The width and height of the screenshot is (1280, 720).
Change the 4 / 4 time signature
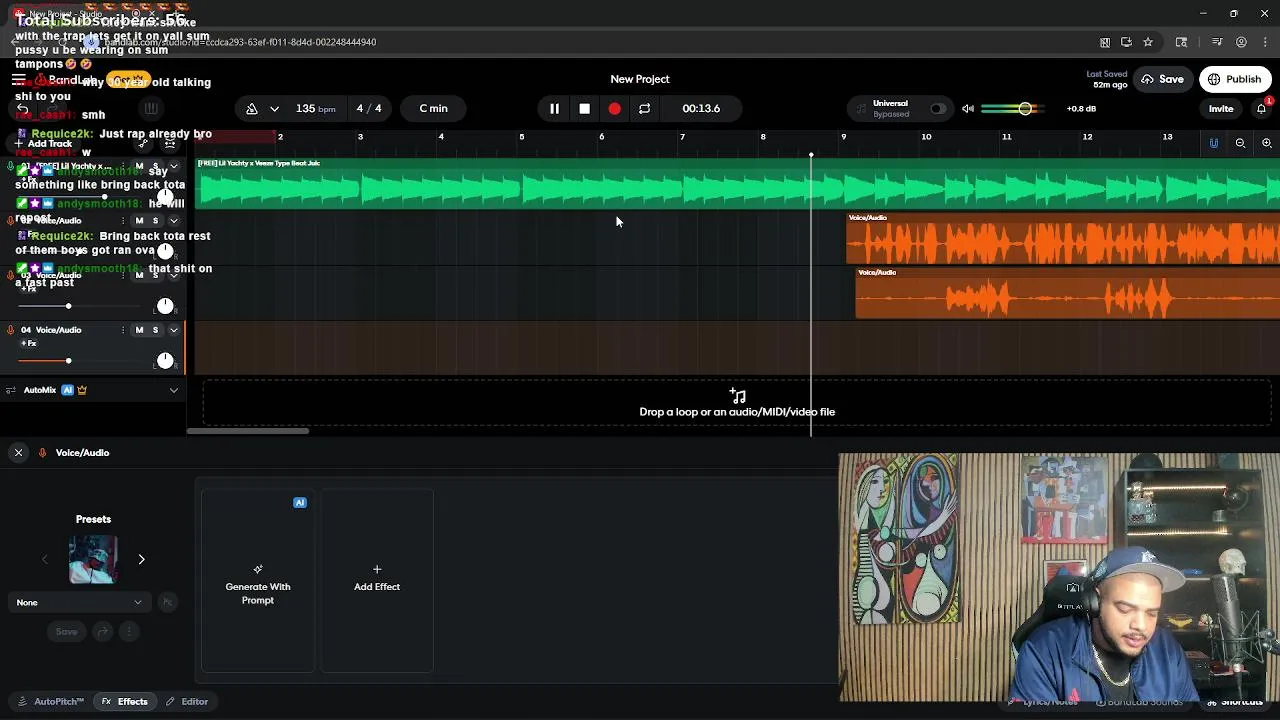(369, 108)
